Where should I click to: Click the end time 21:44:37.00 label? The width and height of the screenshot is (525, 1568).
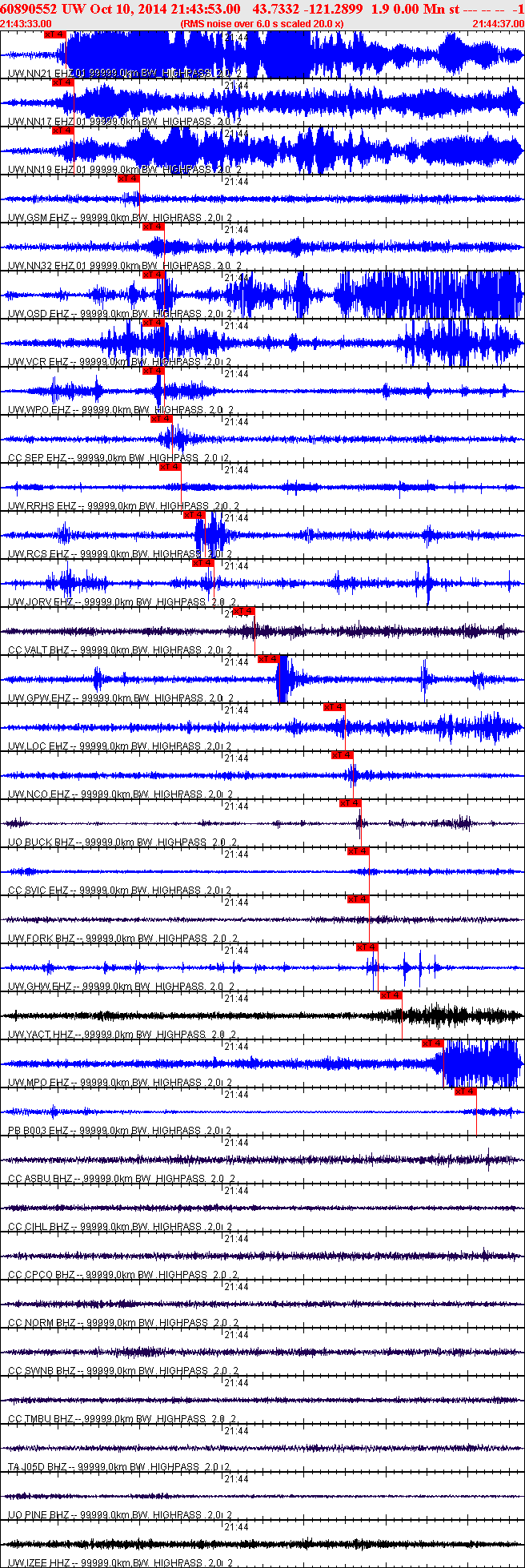498,24
